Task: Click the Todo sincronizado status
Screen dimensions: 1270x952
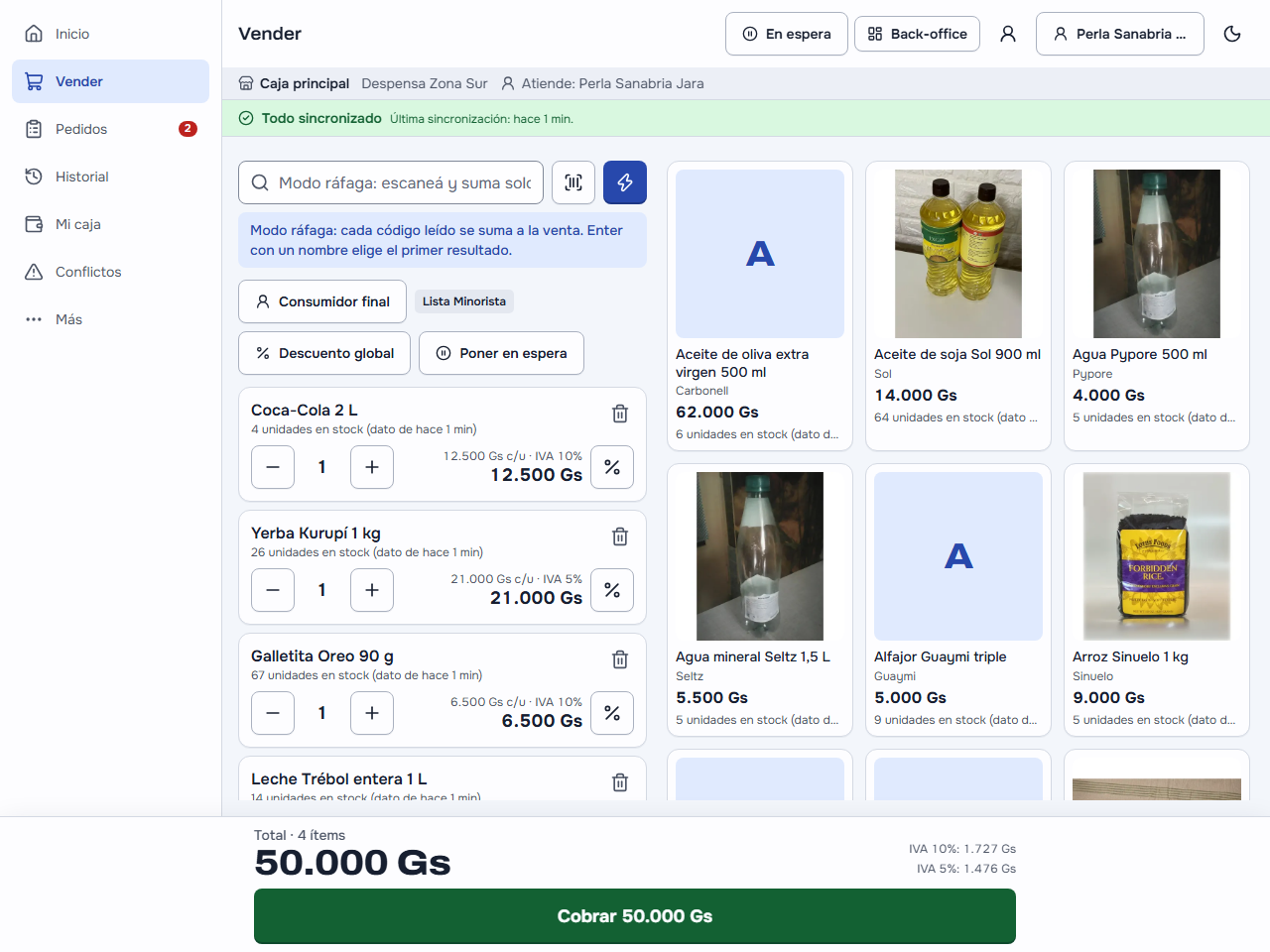Action: 321,118
